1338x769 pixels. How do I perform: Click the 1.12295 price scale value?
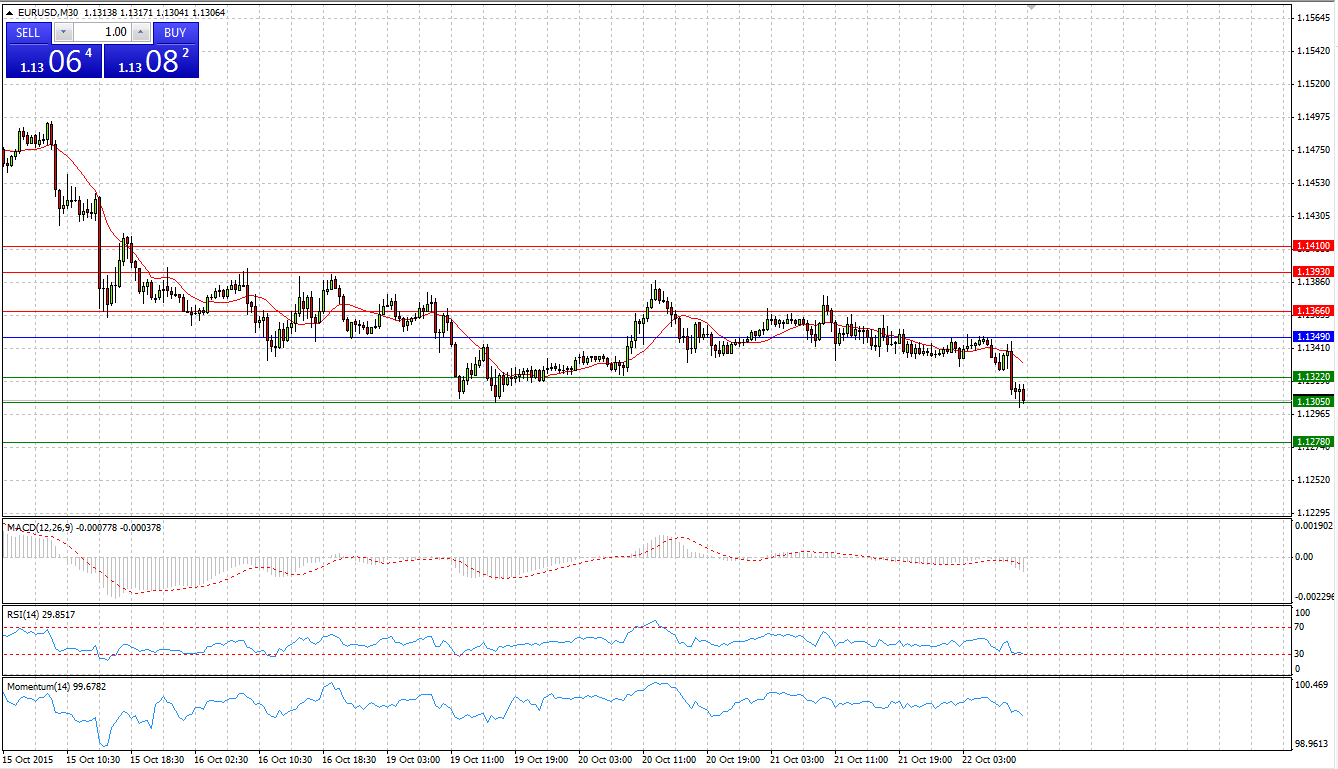pyautogui.click(x=1311, y=512)
